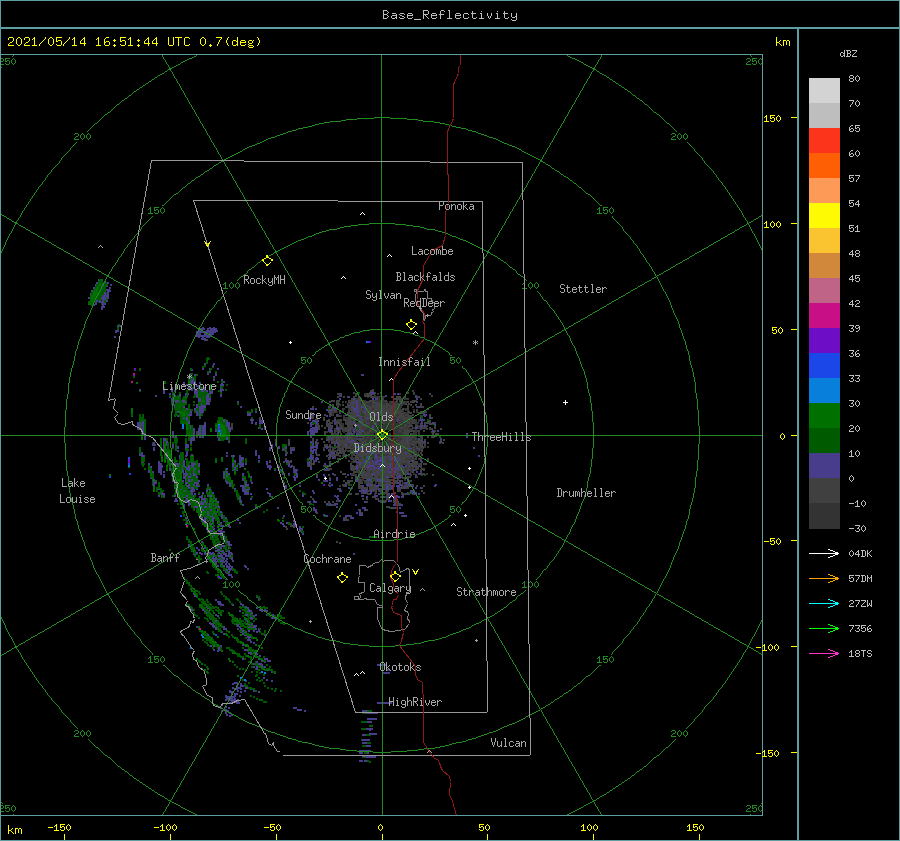Click the cyan 27ZW arrow legend icon
Viewport: 900px width, 841px height.
click(824, 603)
